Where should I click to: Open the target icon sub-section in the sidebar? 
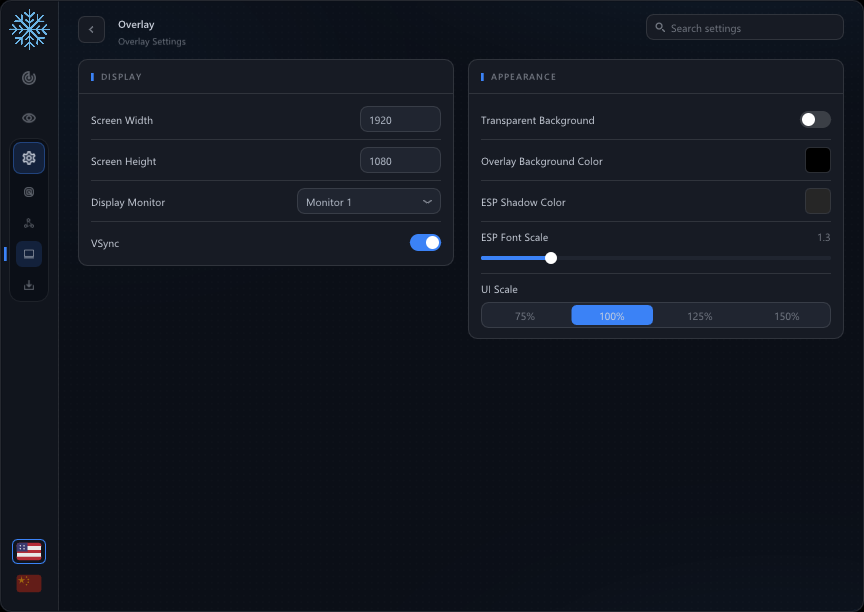point(29,192)
